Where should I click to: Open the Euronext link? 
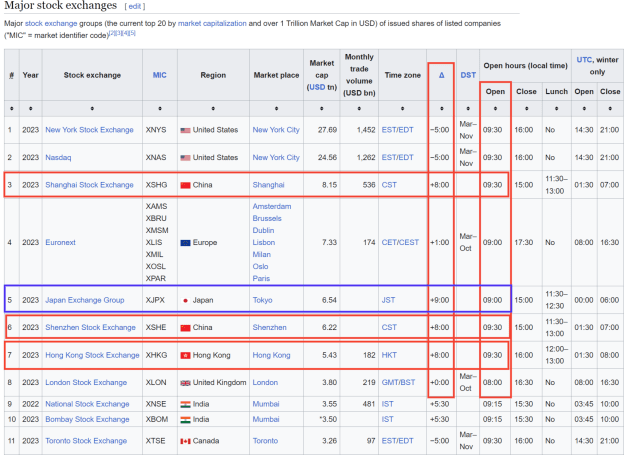point(60,242)
